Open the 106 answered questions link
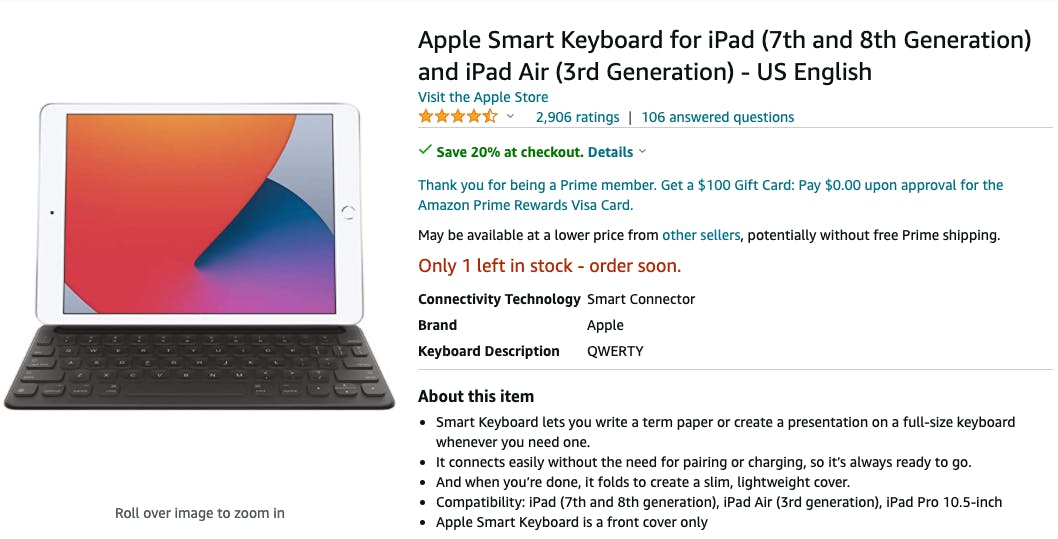This screenshot has height=539, width=1058. [717, 117]
